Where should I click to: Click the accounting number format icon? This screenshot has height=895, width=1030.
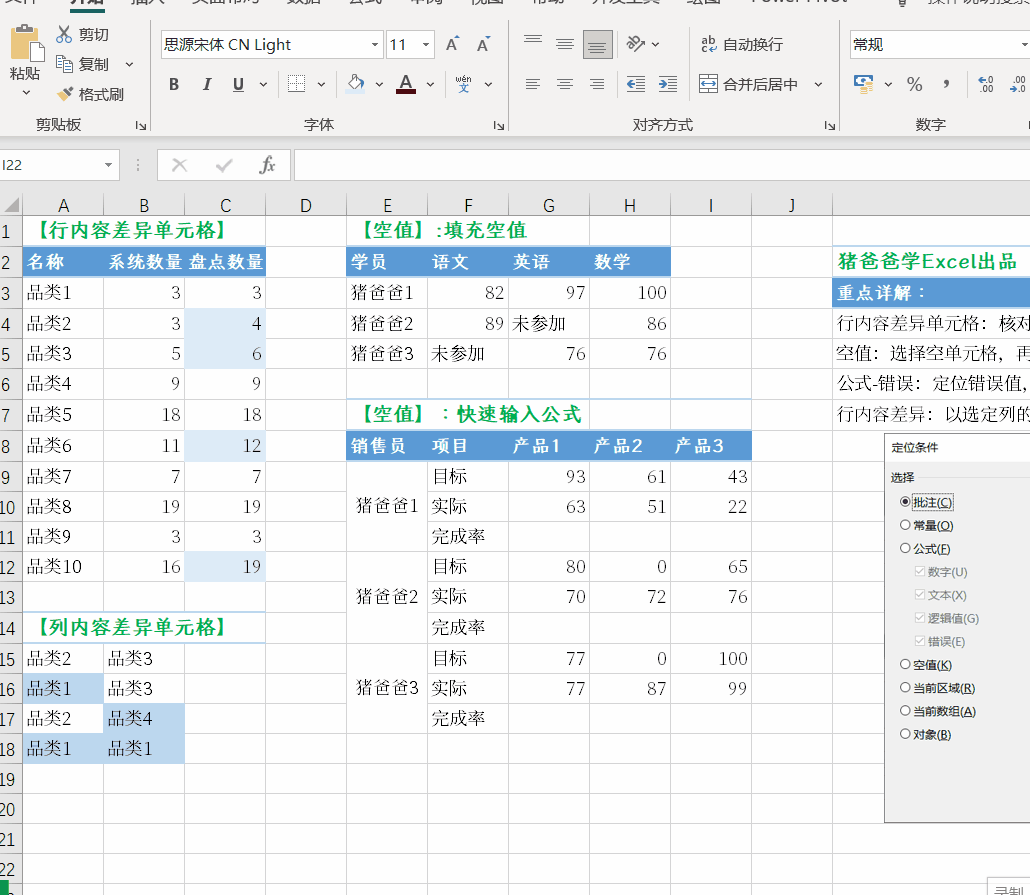(x=863, y=84)
